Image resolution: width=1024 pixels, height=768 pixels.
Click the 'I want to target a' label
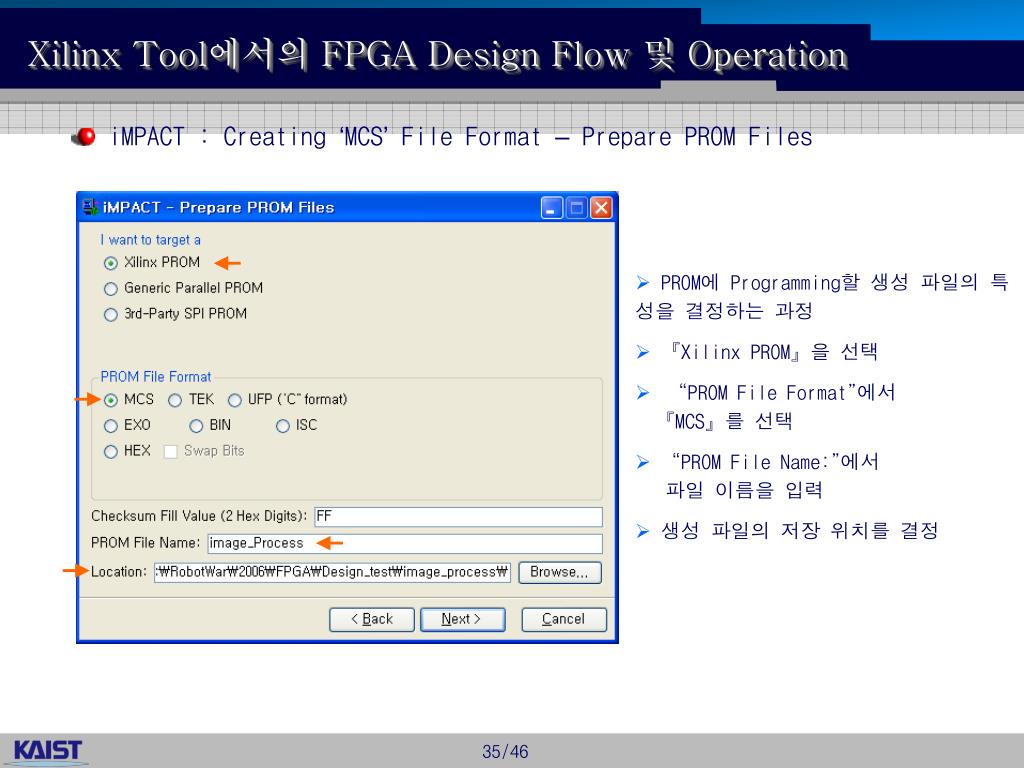point(150,240)
